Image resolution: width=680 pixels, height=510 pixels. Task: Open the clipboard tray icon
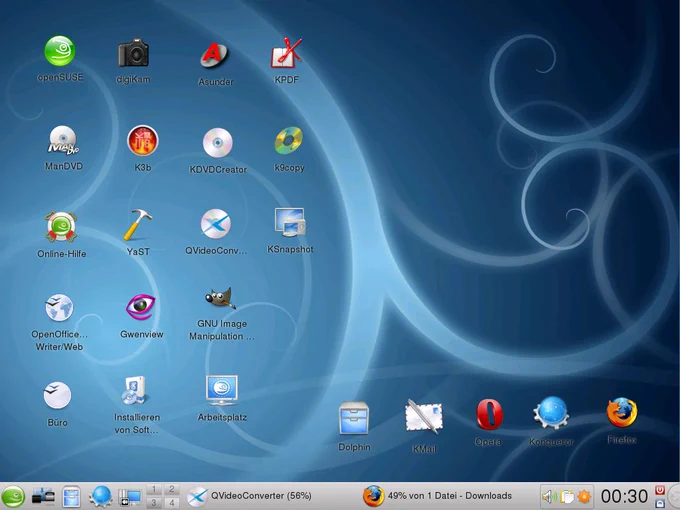point(566,497)
